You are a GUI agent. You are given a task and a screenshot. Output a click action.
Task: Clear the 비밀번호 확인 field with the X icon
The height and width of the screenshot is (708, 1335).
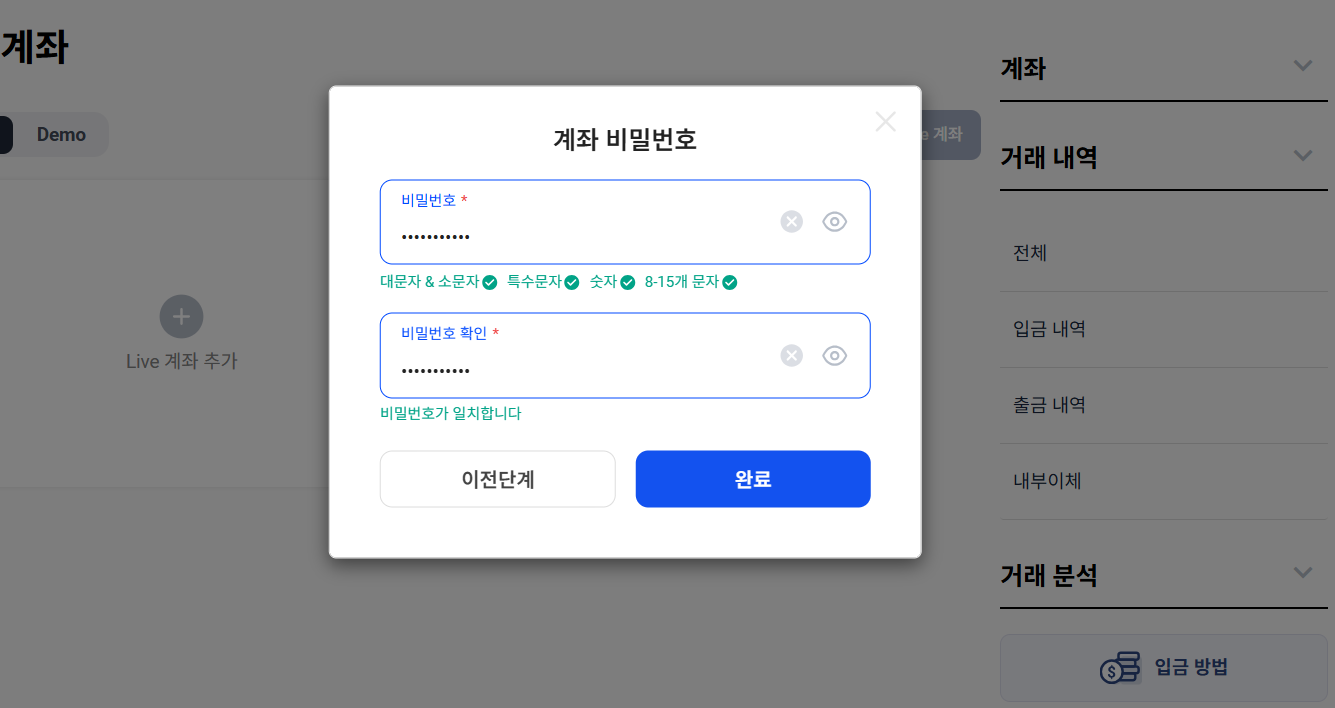792,356
